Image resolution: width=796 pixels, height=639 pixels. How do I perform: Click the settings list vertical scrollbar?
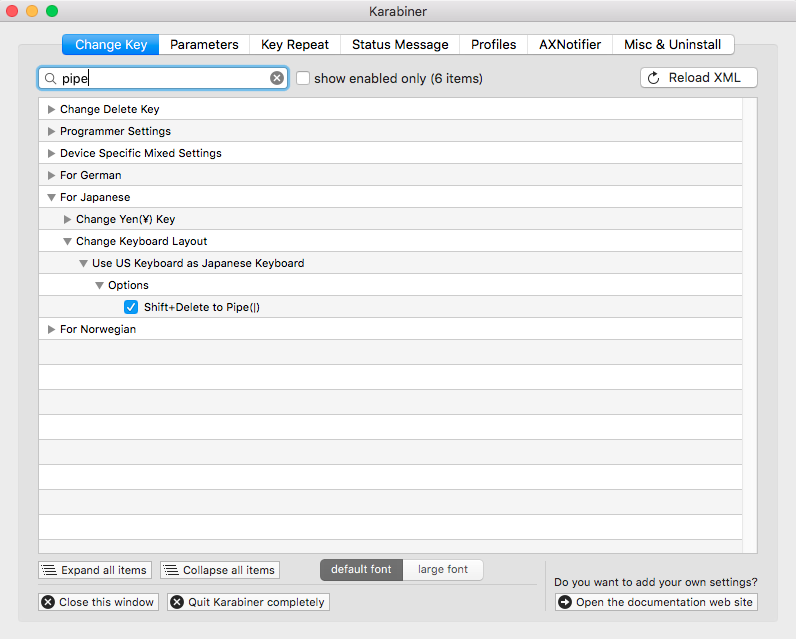749,325
